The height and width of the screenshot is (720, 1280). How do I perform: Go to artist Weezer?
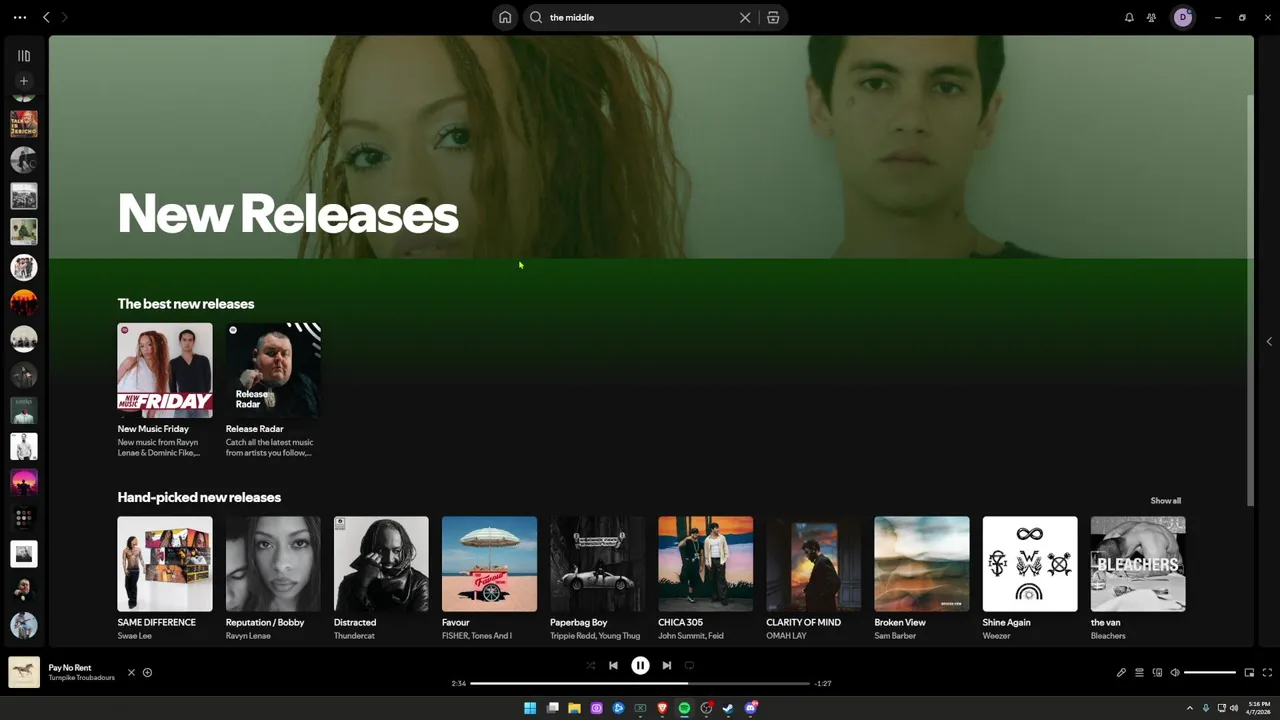pyautogui.click(x=996, y=636)
